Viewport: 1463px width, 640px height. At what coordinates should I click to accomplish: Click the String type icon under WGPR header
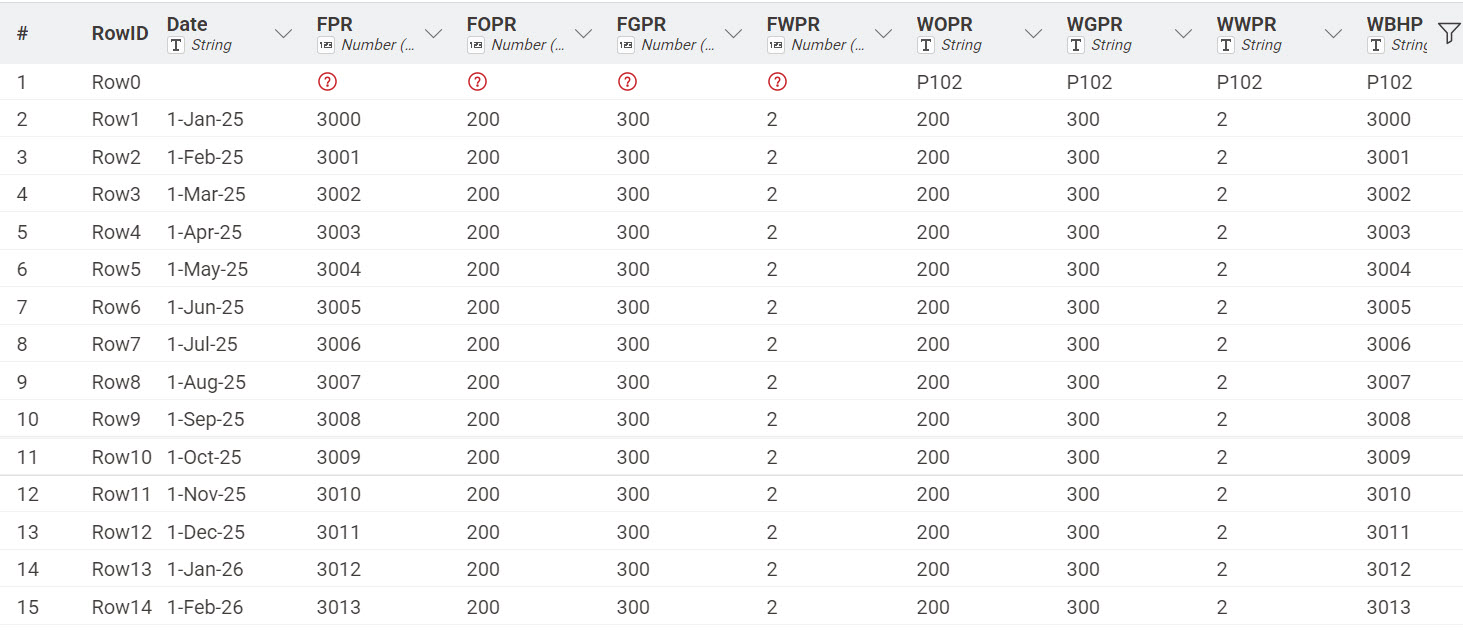tap(1076, 45)
